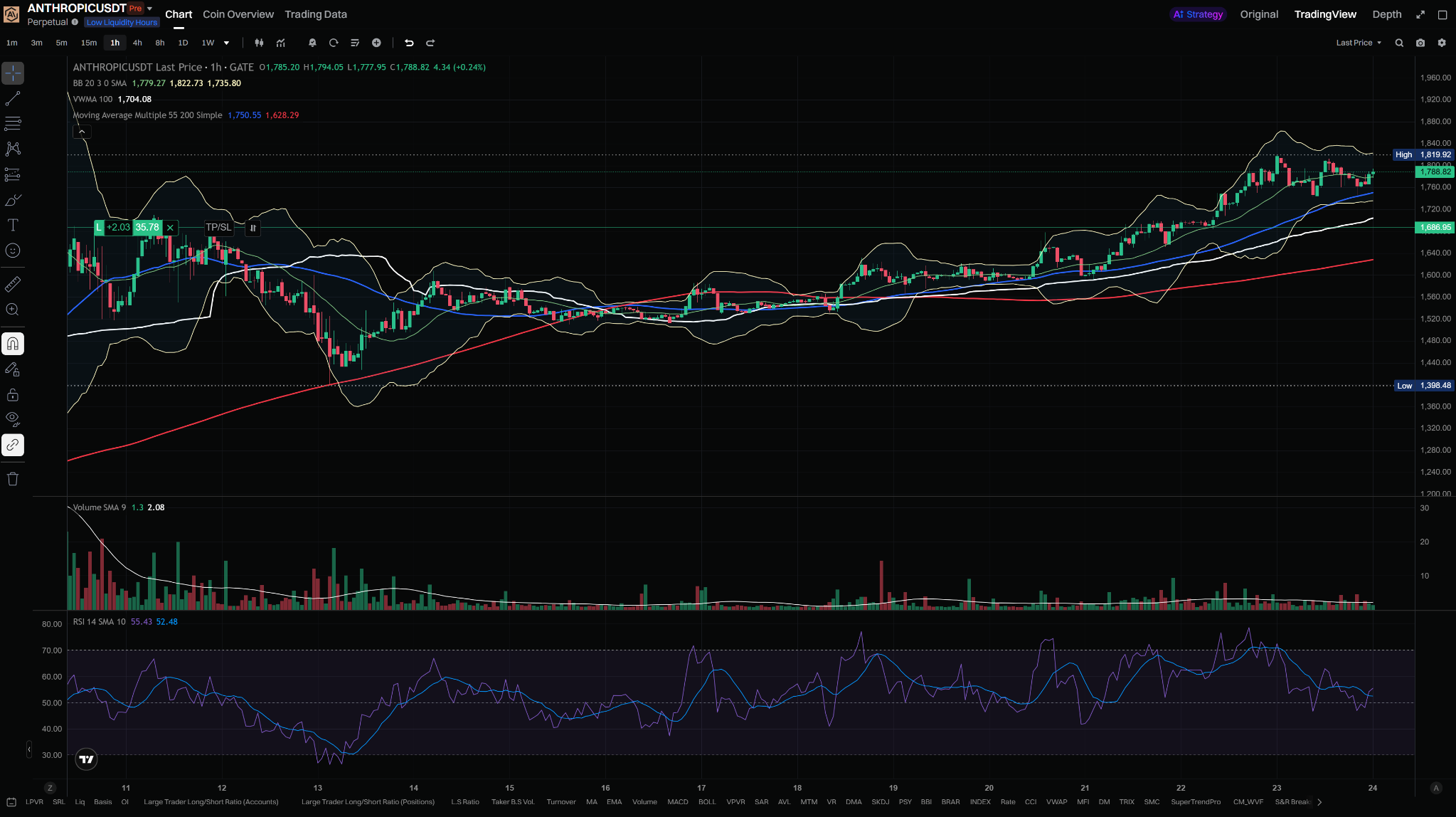Open the AI Strategy button
The height and width of the screenshot is (817, 1456).
pyautogui.click(x=1199, y=14)
